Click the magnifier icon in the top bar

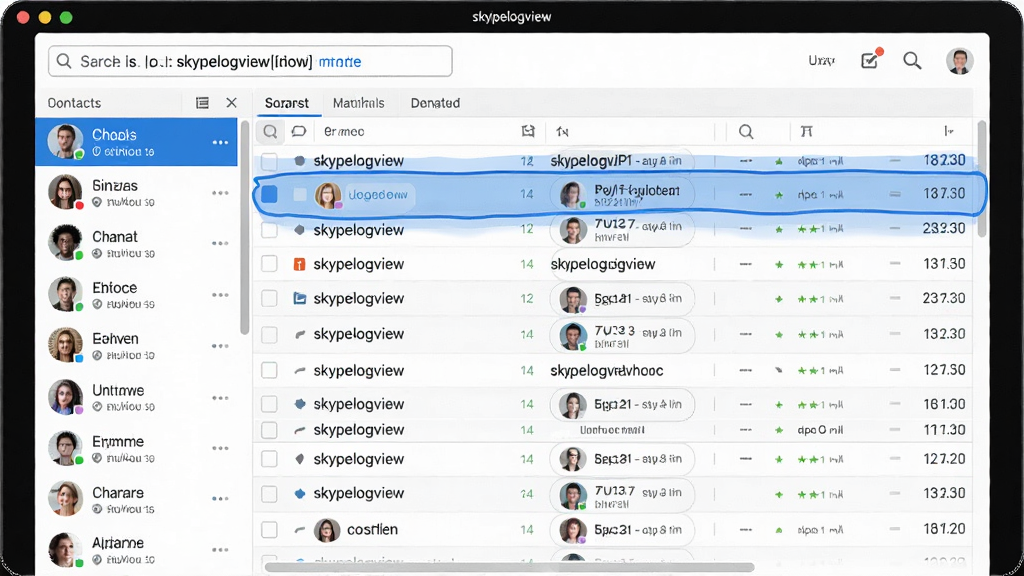pos(912,61)
